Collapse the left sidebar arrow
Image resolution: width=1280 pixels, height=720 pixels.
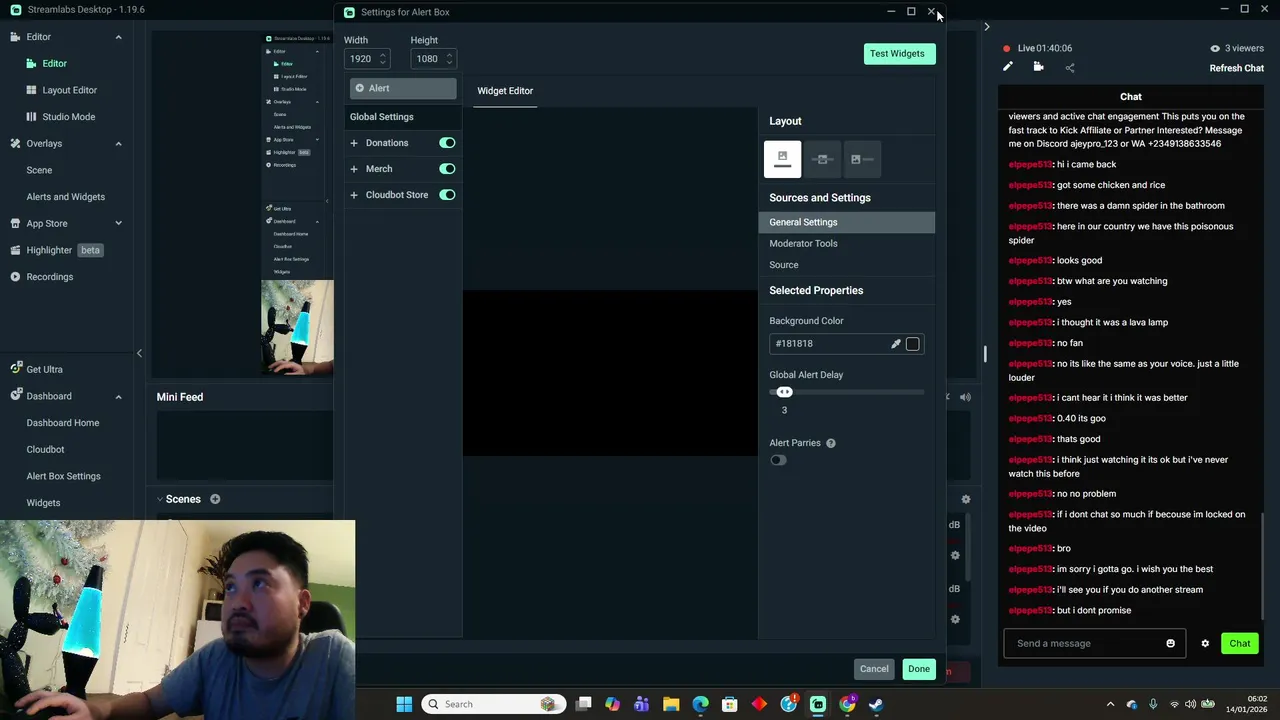point(139,353)
